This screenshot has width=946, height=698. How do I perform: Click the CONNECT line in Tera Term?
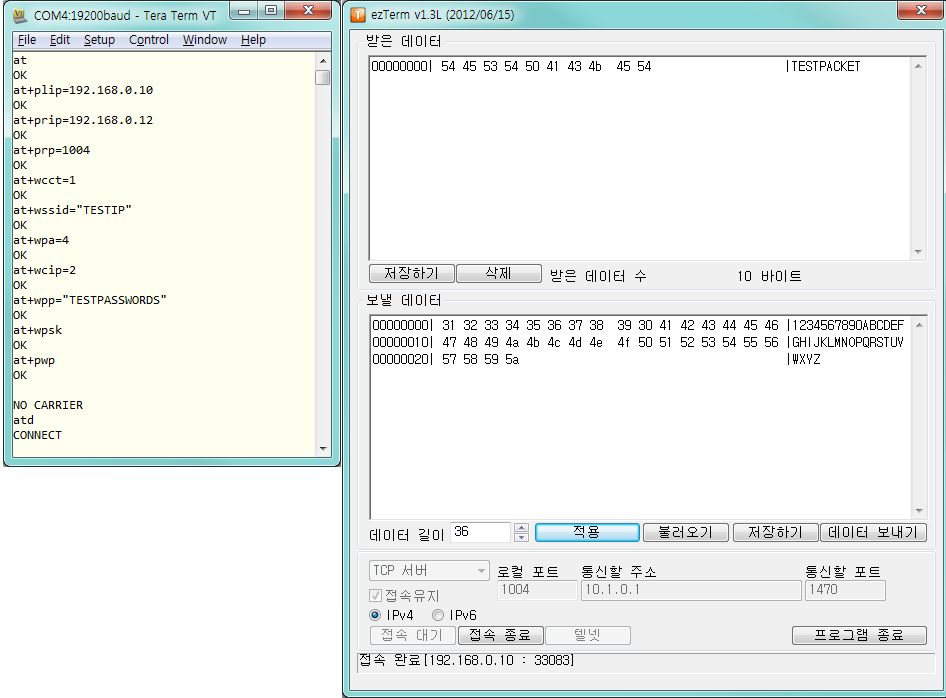tap(37, 436)
